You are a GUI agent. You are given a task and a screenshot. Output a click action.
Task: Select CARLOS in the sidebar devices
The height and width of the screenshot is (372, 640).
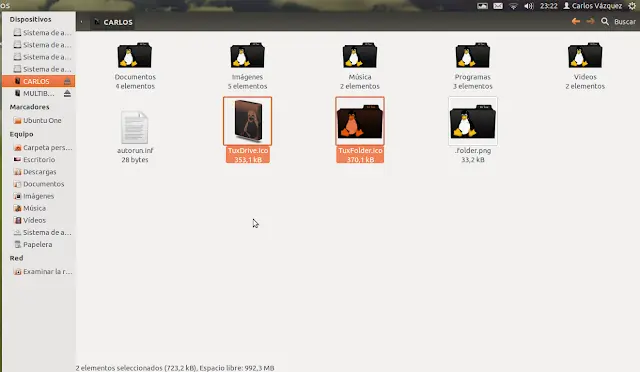pos(38,81)
